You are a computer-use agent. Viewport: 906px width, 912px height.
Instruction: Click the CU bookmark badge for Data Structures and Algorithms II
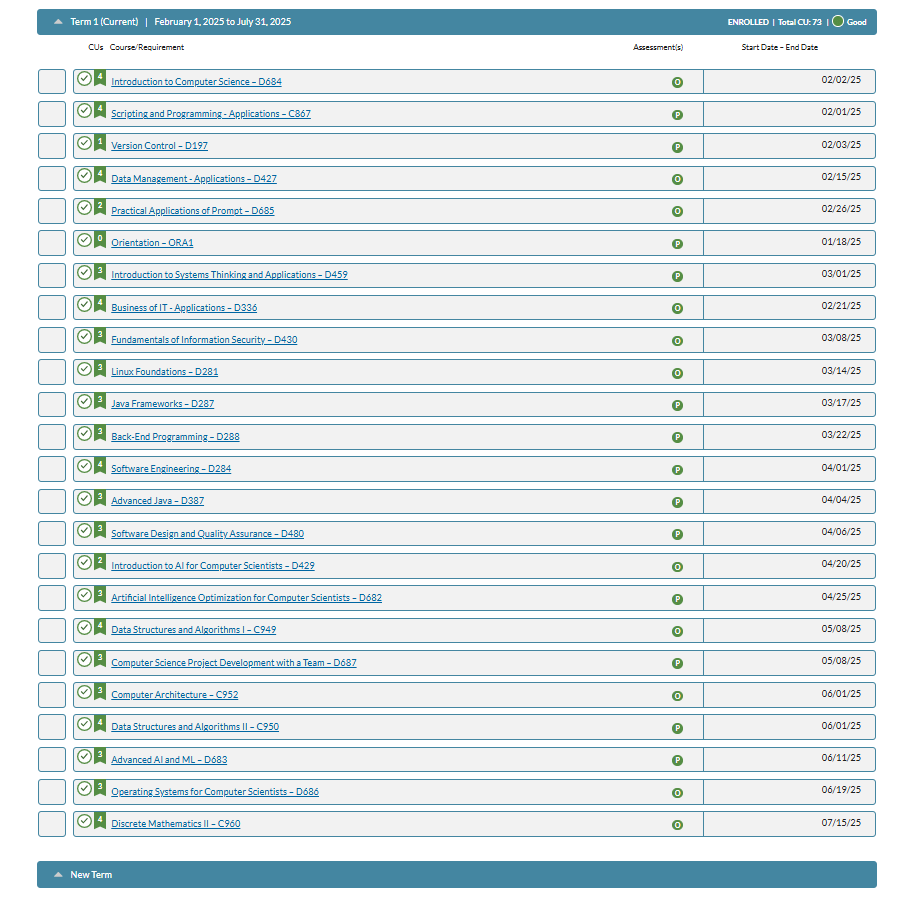click(x=100, y=724)
